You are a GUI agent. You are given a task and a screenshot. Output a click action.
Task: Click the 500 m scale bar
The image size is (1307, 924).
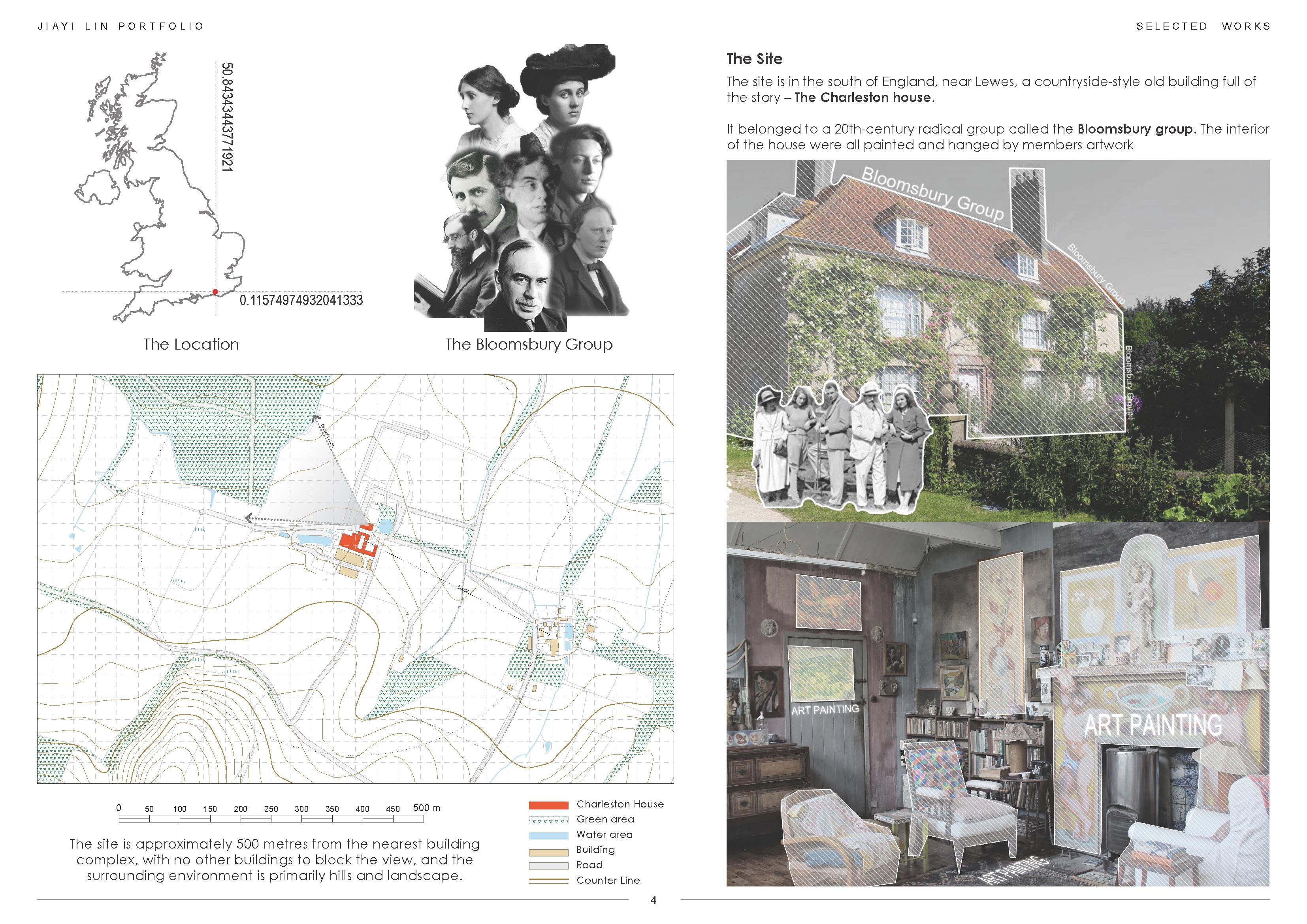[271, 819]
